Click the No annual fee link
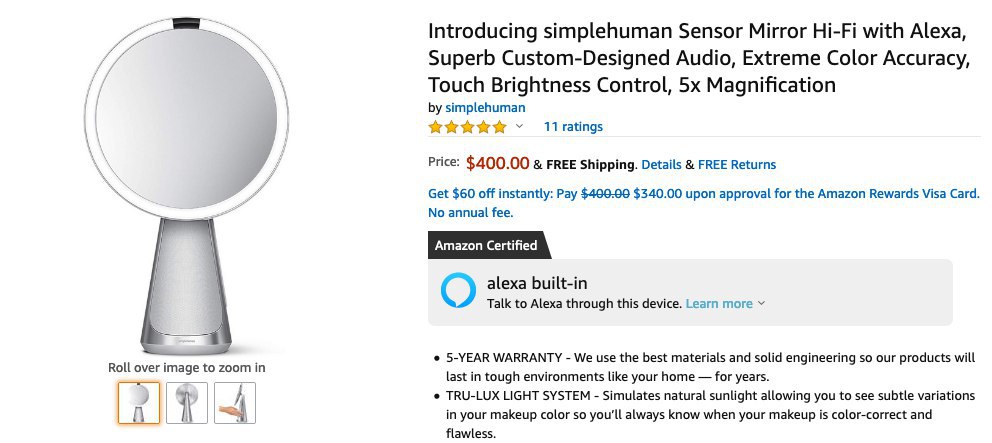The width and height of the screenshot is (992, 443). 470,212
